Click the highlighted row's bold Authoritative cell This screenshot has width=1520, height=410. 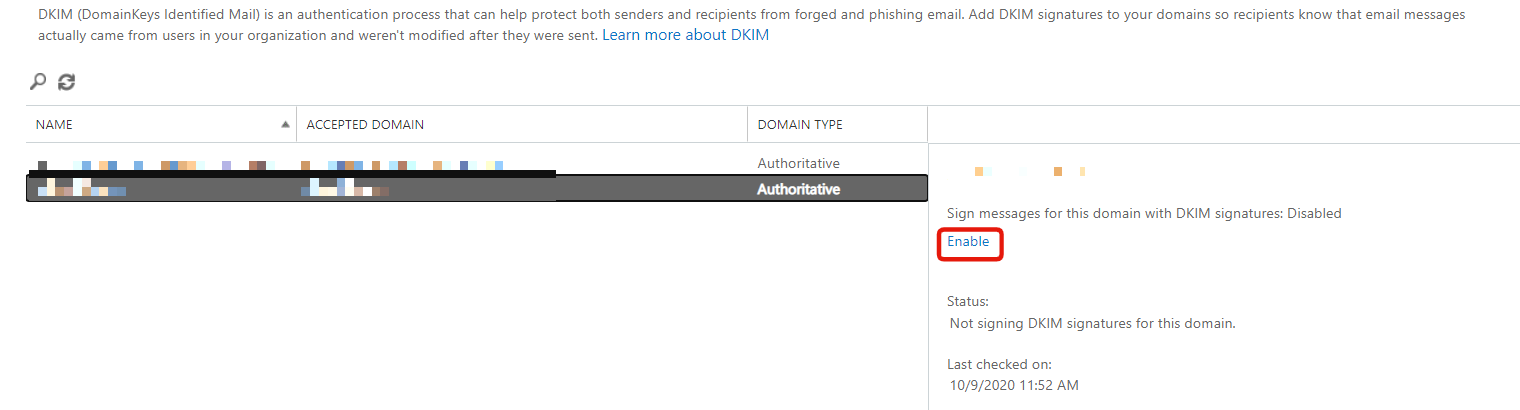(798, 189)
